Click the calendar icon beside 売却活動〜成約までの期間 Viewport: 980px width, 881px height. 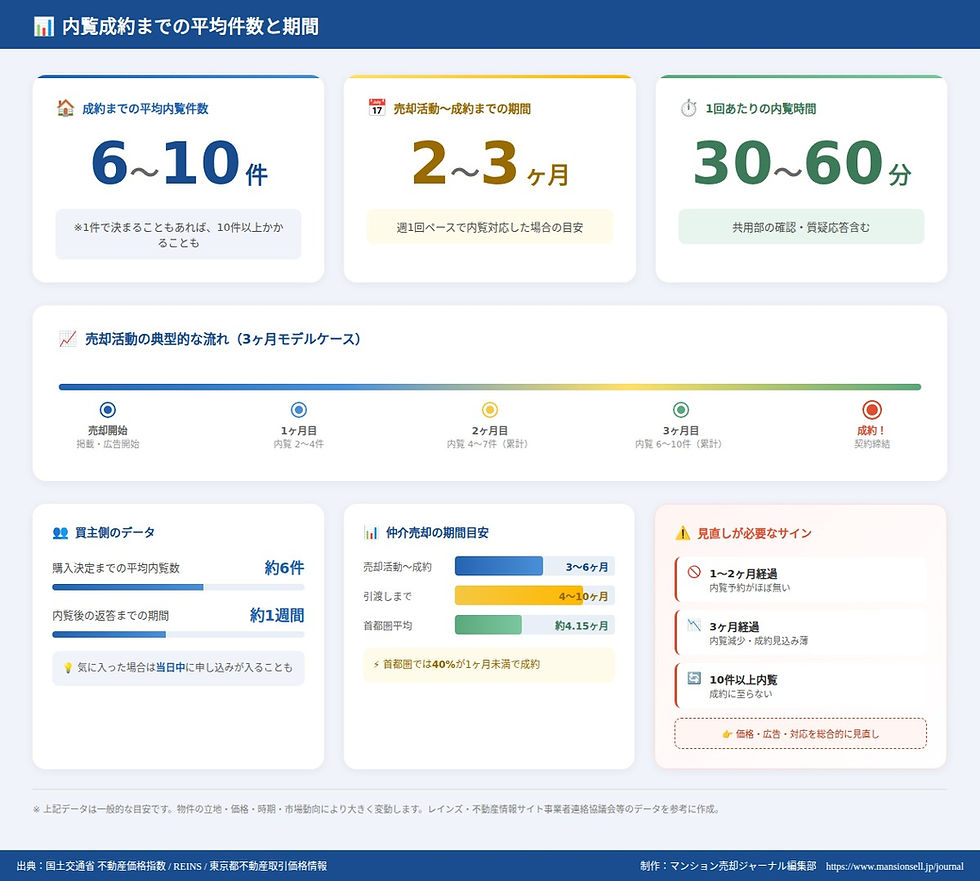tap(377, 107)
